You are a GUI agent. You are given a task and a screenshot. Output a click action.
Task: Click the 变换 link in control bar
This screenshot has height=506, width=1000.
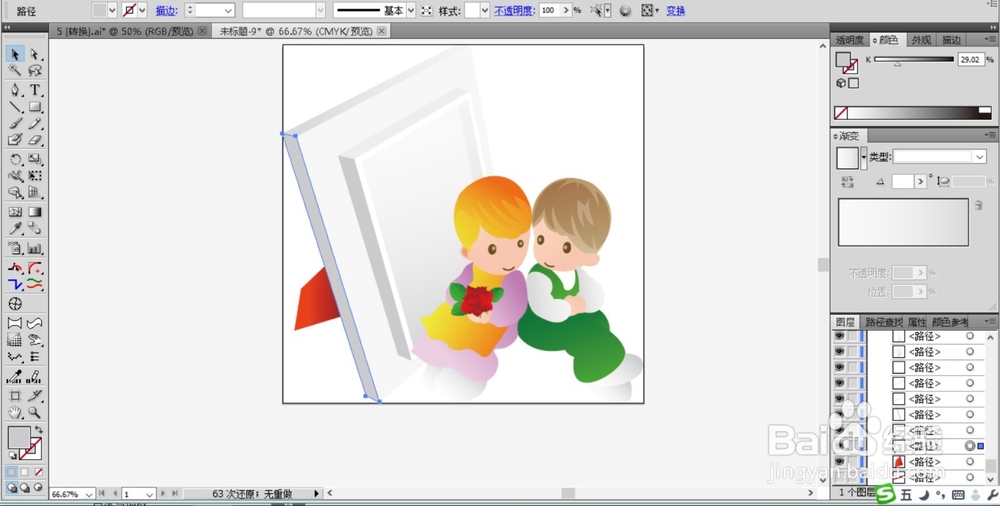click(x=675, y=11)
